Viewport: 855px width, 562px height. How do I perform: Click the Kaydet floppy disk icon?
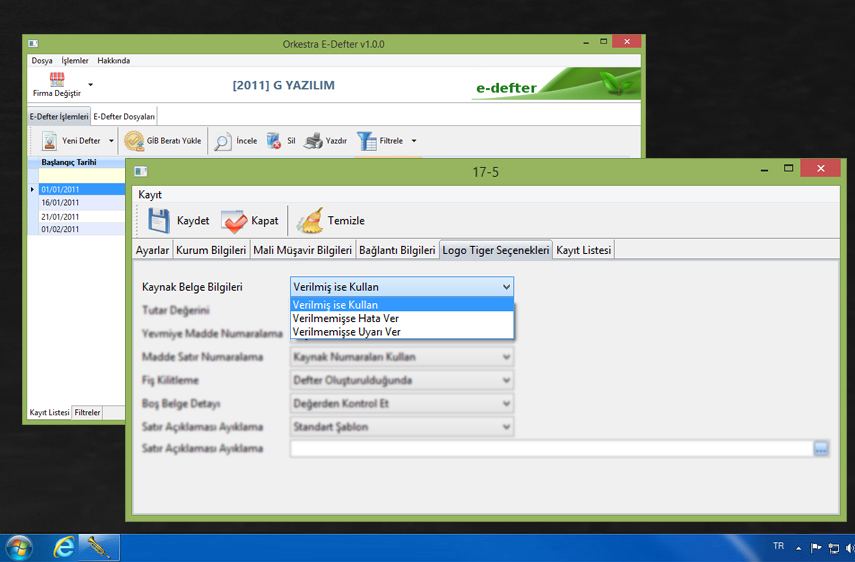coord(159,221)
